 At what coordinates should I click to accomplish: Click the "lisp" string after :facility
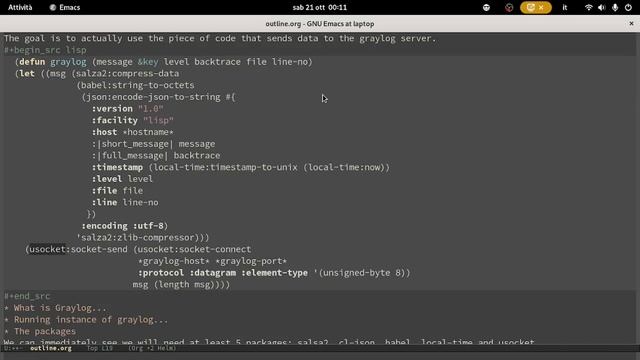[x=158, y=120]
